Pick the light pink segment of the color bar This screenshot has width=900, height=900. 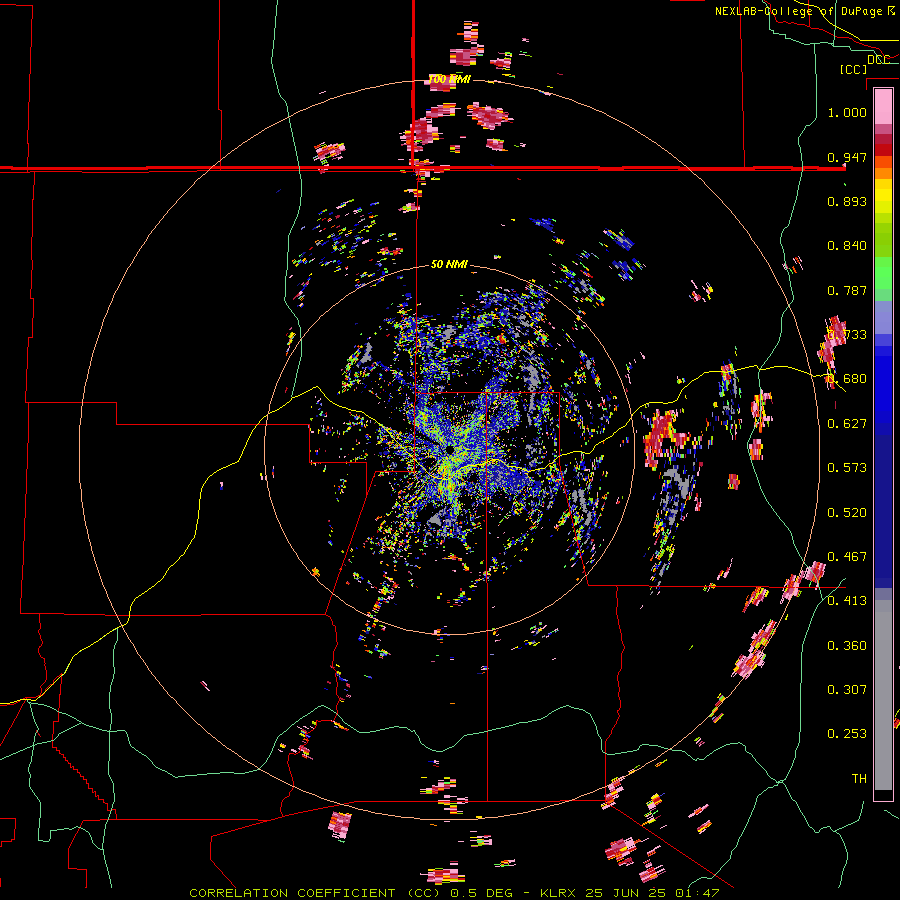click(883, 107)
